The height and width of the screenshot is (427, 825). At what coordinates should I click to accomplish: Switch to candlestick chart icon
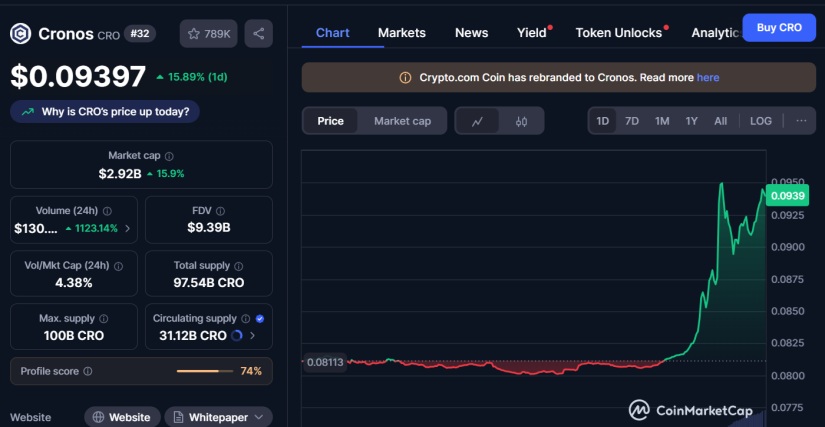pos(521,121)
